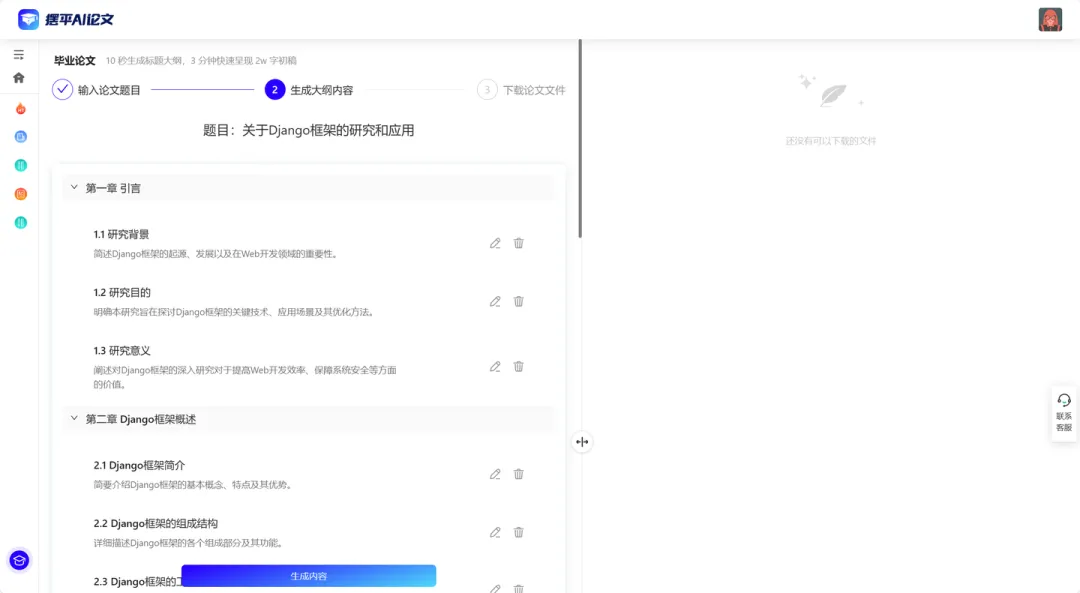Select the 下载论文文件 step indicator
This screenshot has width=1080, height=593.
(487, 89)
